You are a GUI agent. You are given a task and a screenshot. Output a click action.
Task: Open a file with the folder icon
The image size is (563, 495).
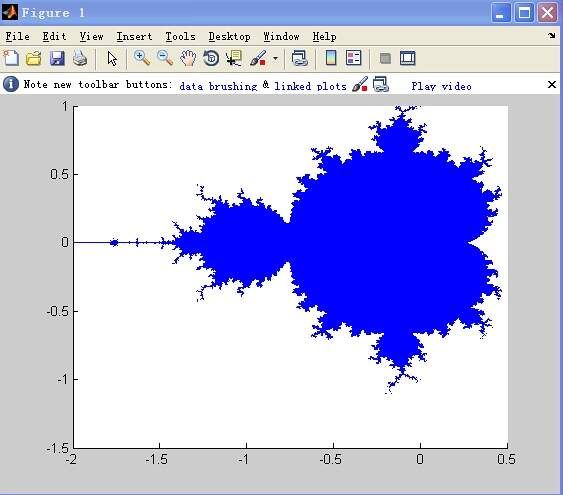point(34,58)
